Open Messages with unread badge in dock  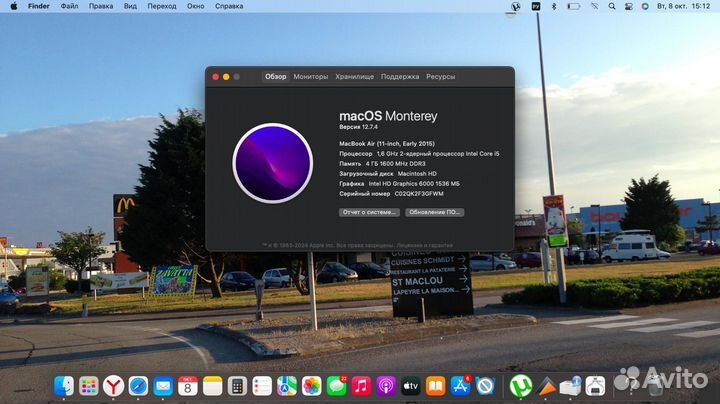coord(337,386)
